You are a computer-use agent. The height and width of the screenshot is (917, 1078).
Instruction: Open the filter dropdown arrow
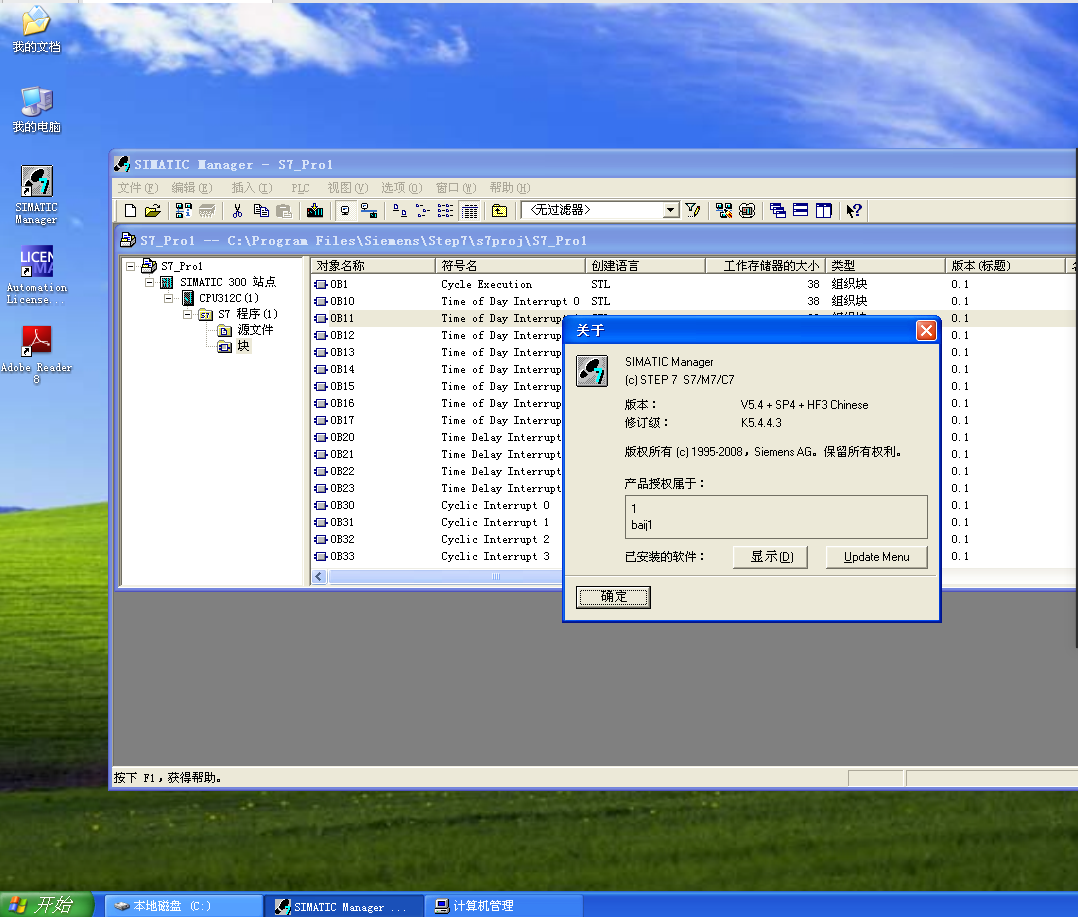point(671,210)
